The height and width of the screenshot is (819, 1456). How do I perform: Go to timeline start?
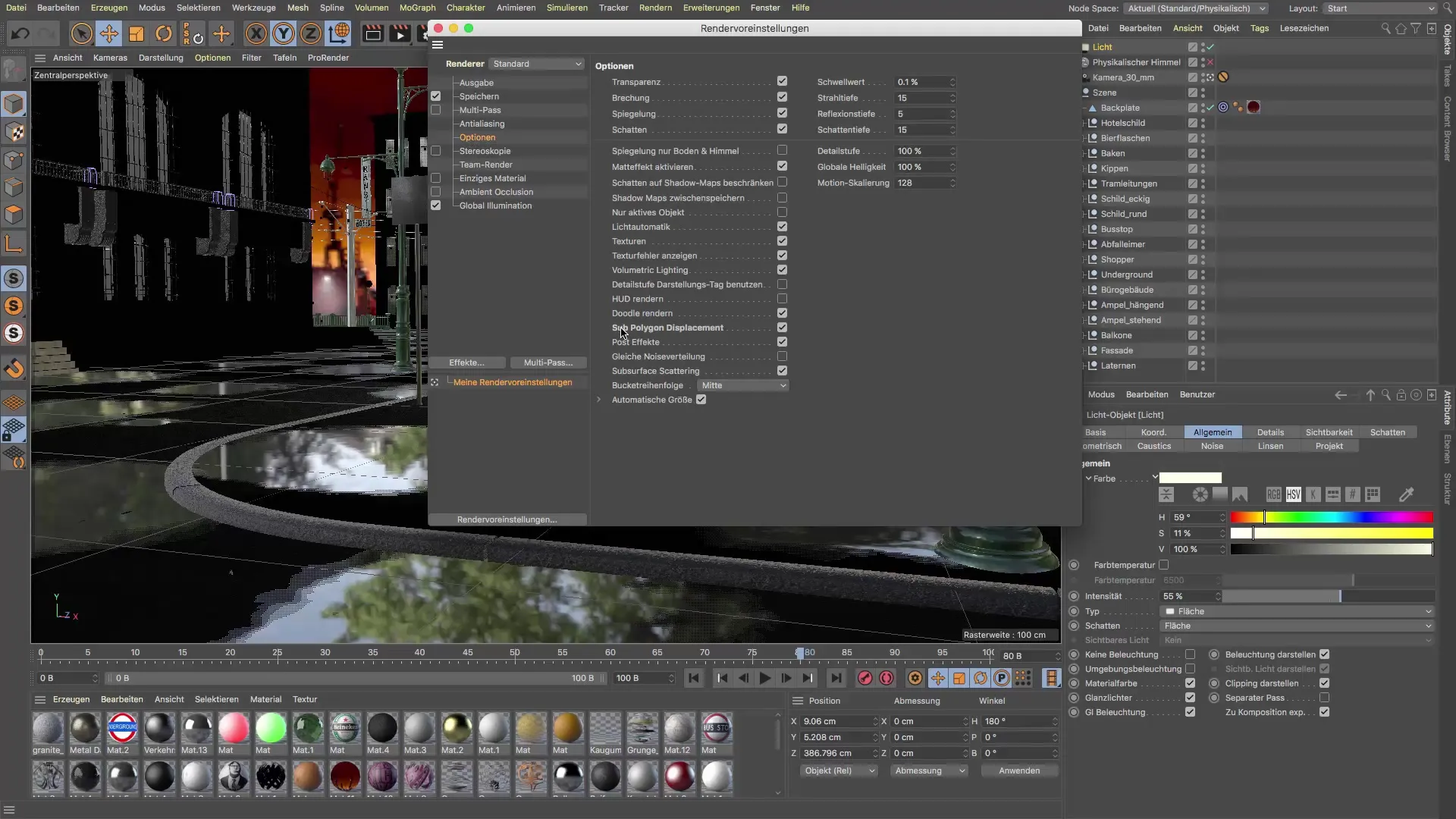tap(694, 678)
